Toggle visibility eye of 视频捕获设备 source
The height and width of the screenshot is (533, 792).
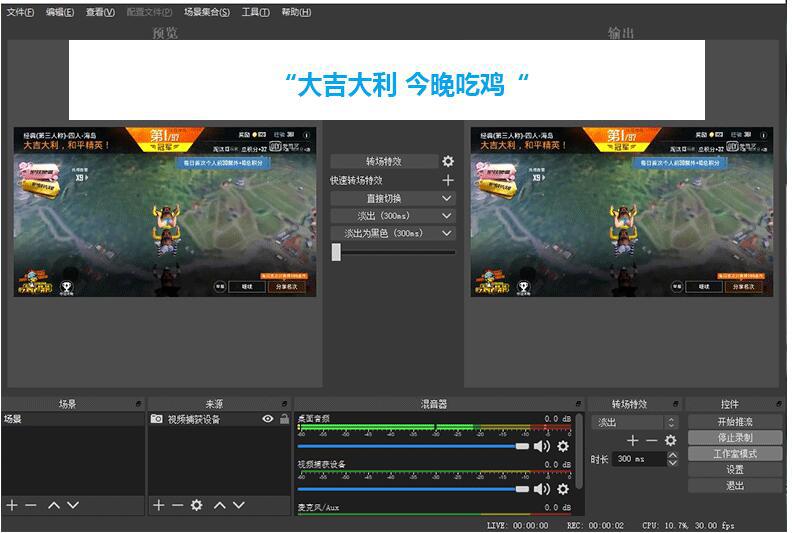coord(268,419)
